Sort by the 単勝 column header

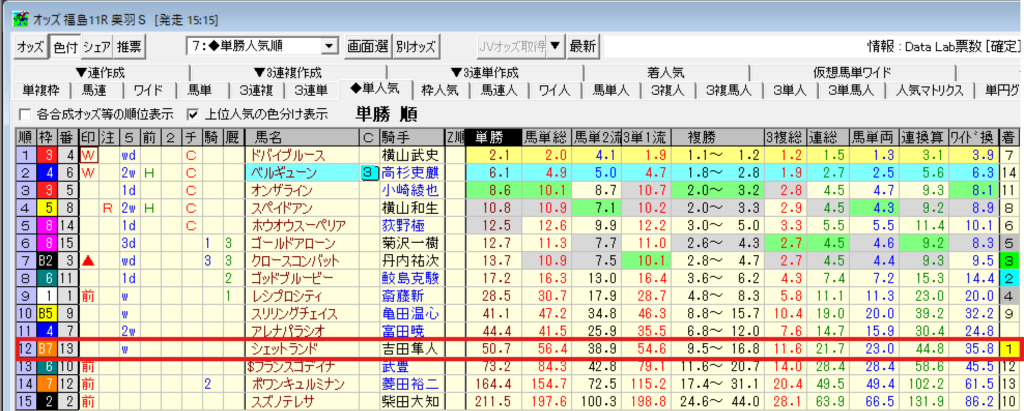tap(492, 137)
